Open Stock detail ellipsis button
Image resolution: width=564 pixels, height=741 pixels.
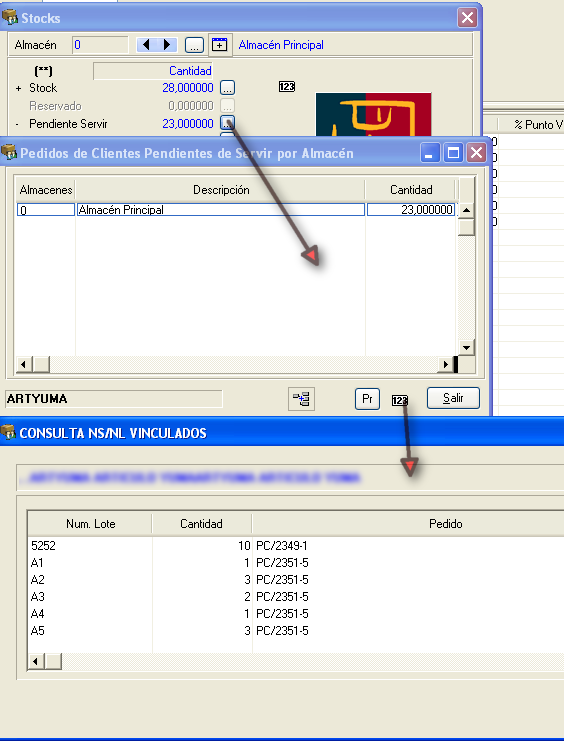point(227,88)
